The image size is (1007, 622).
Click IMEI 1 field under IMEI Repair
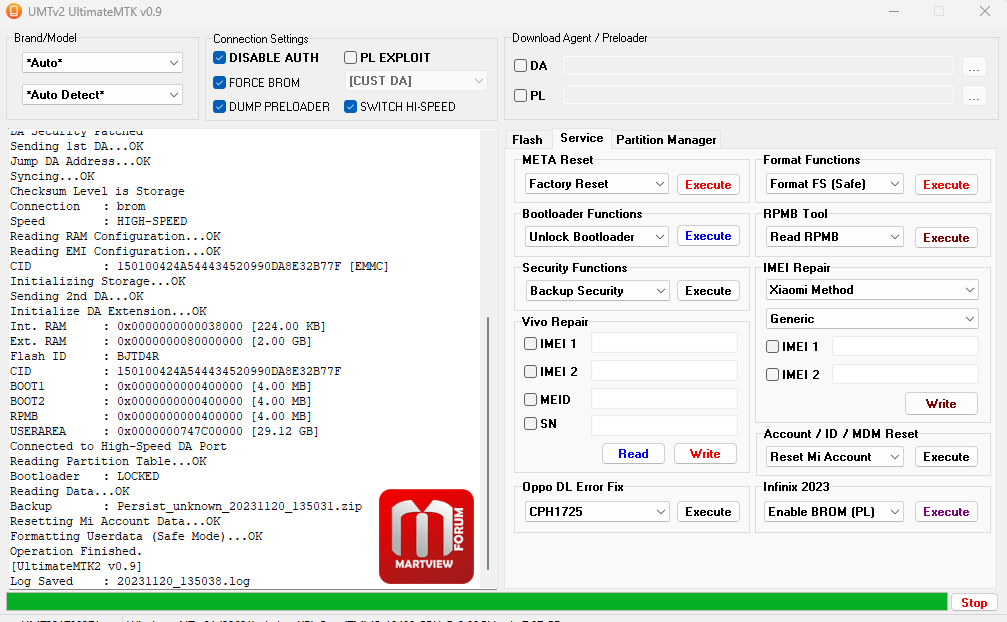905,347
